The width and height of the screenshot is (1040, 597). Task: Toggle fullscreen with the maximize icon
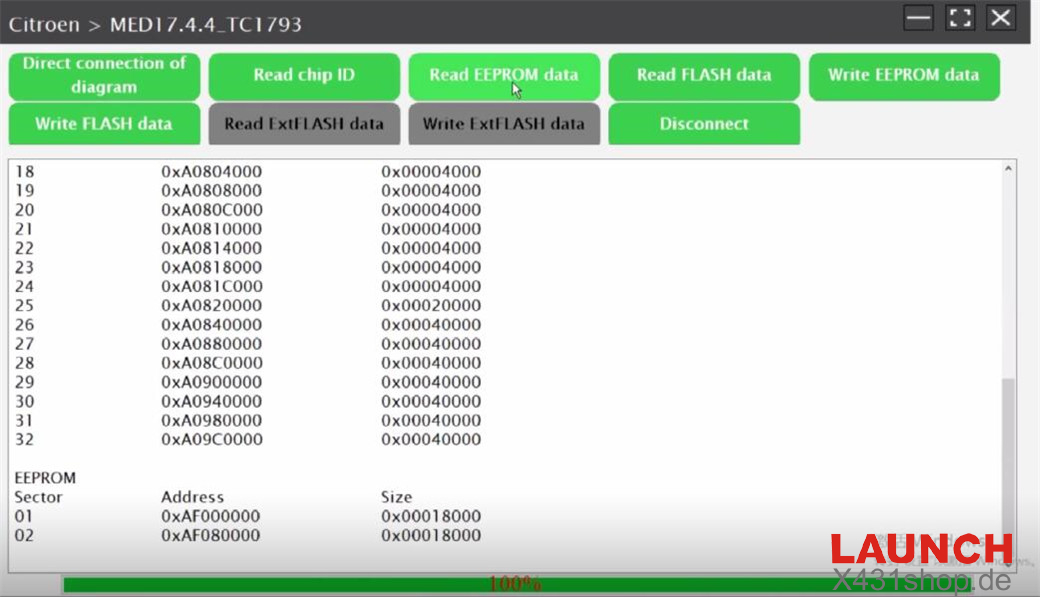[x=960, y=18]
